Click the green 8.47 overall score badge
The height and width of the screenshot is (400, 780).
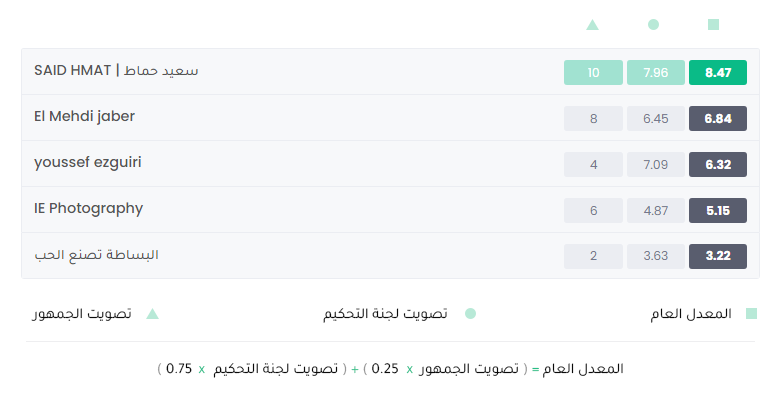[718, 73]
